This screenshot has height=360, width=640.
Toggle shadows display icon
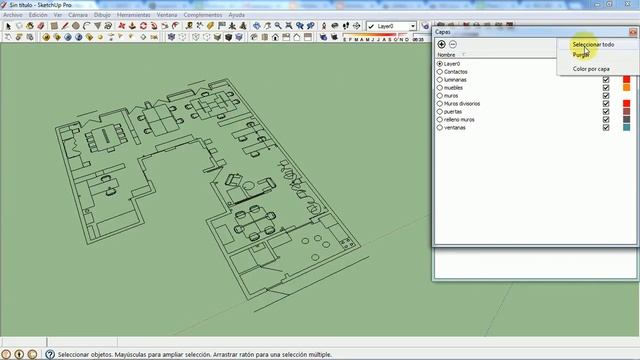pyautogui.click(x=334, y=37)
